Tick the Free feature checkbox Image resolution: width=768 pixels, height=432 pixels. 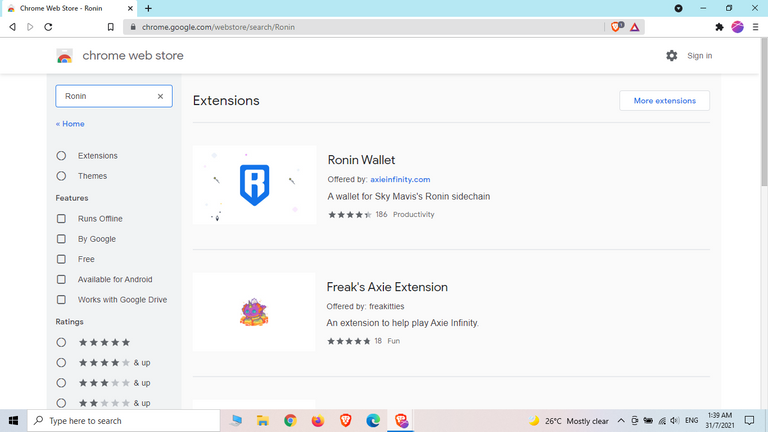click(61, 259)
